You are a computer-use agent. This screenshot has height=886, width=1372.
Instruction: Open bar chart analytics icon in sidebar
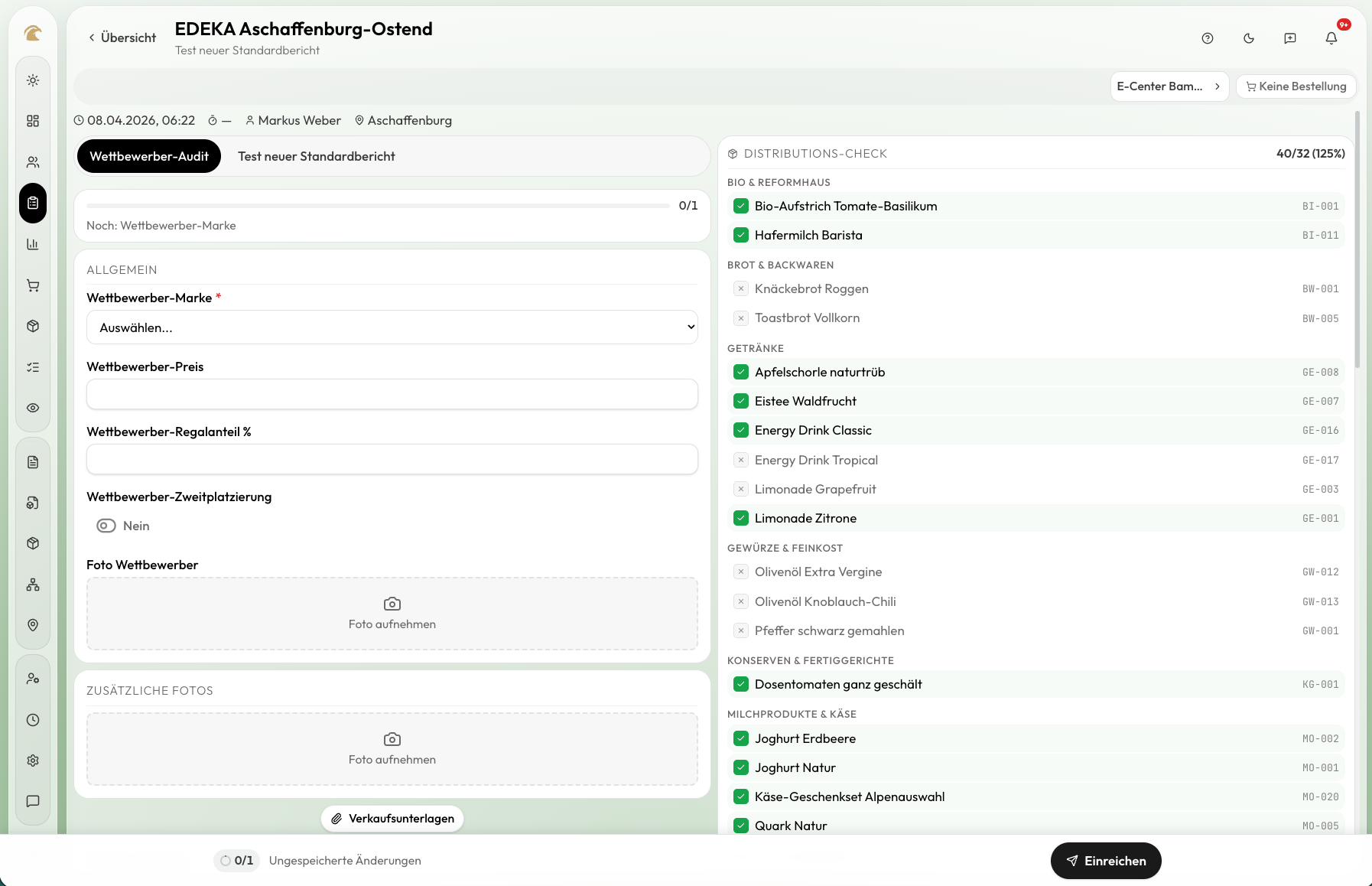[33, 244]
